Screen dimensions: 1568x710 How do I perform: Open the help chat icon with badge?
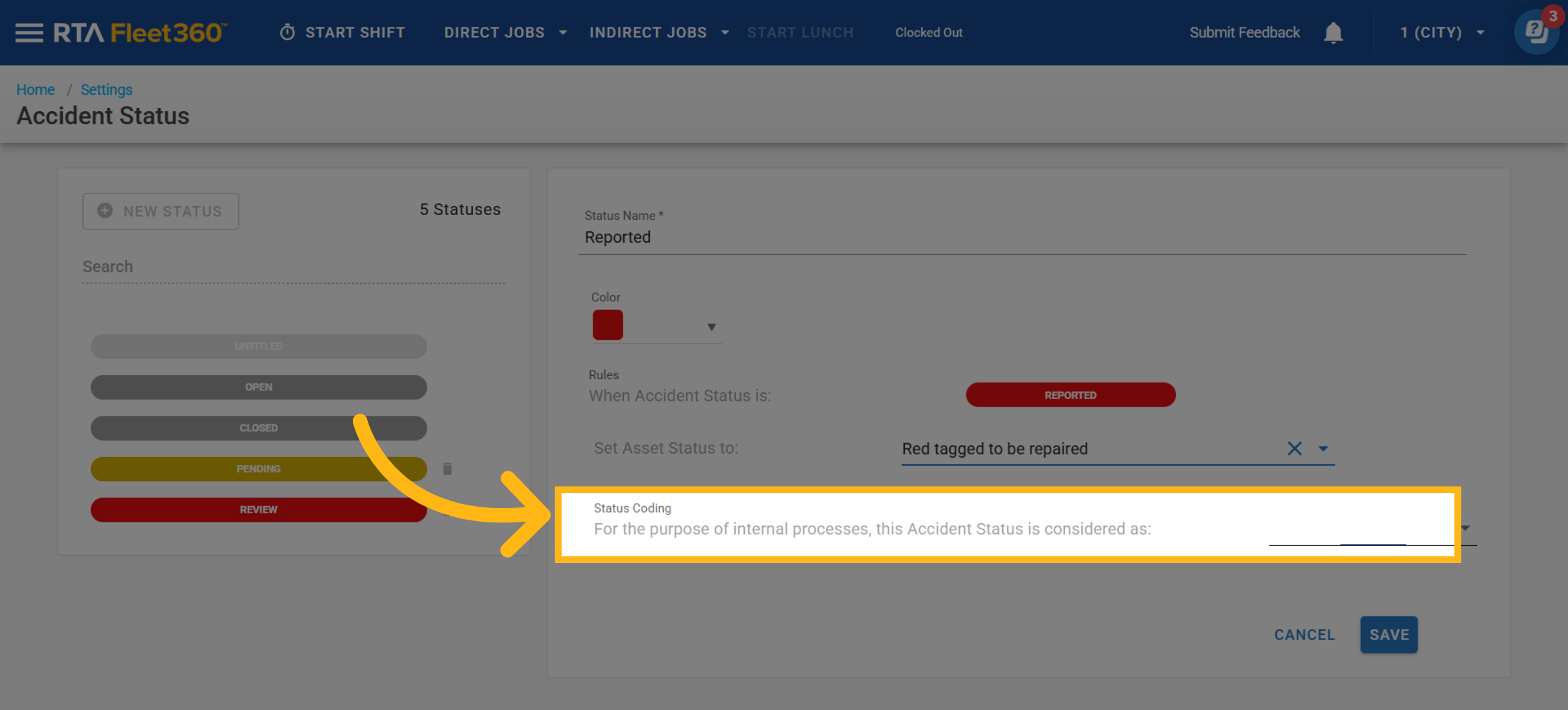pos(1536,32)
